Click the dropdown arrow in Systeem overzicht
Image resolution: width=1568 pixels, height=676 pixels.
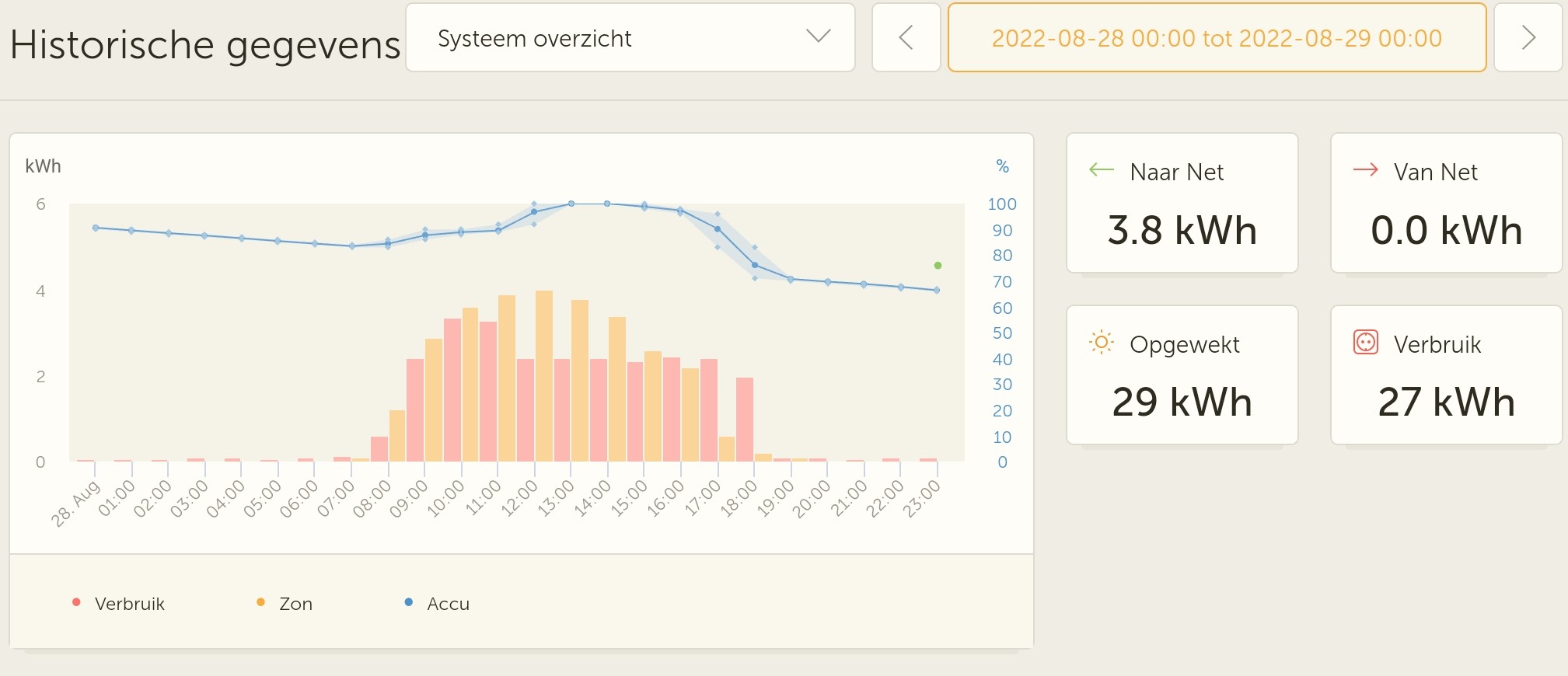coord(818,37)
